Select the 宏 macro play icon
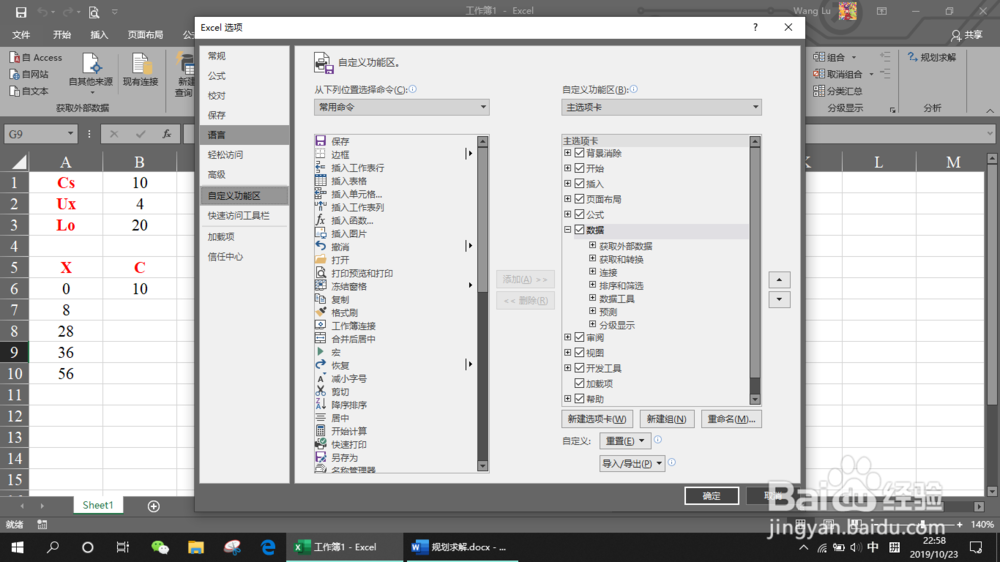The height and width of the screenshot is (562, 1000). point(321,352)
